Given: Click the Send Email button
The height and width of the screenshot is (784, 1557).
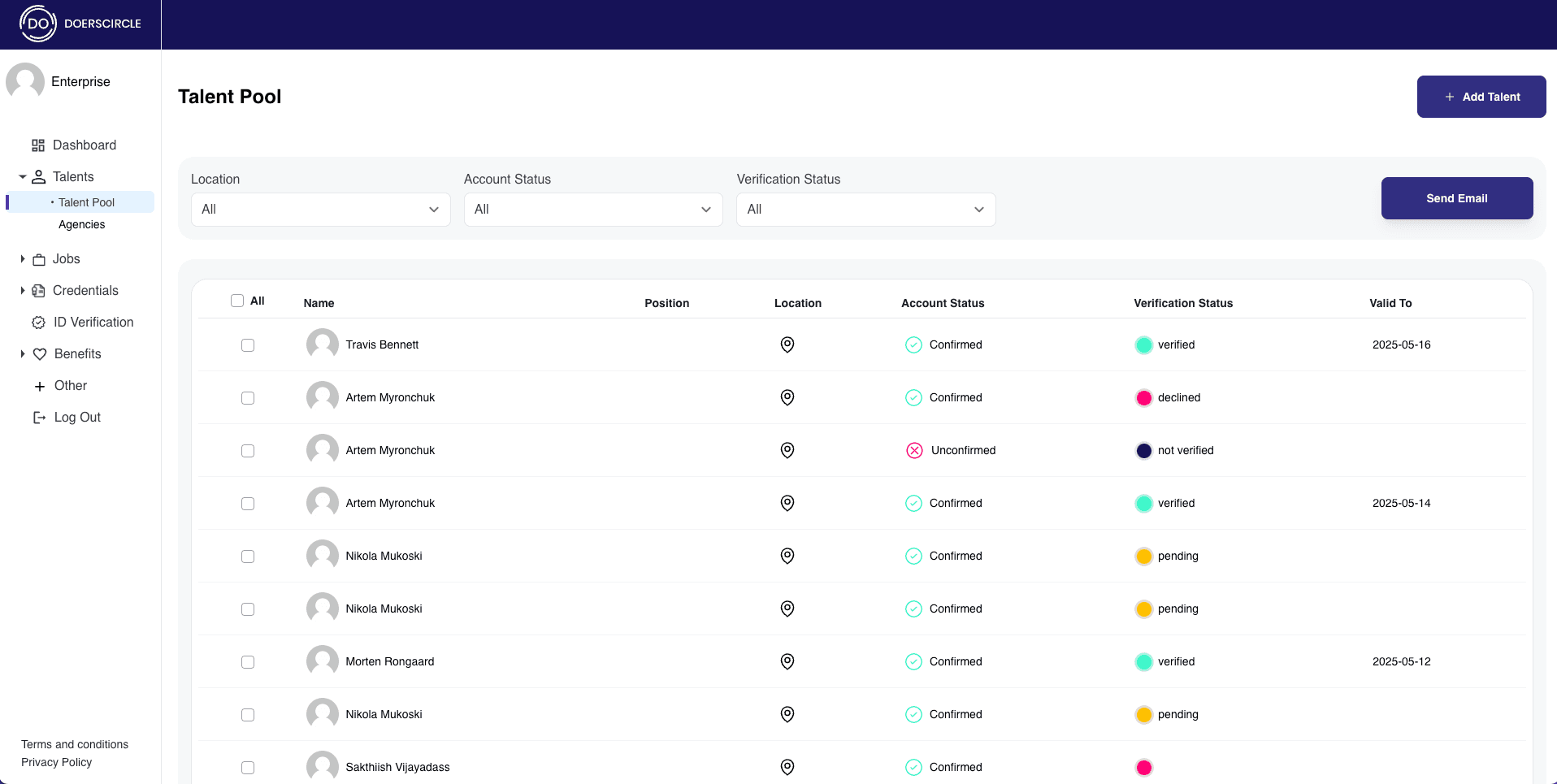Looking at the screenshot, I should [x=1457, y=197].
